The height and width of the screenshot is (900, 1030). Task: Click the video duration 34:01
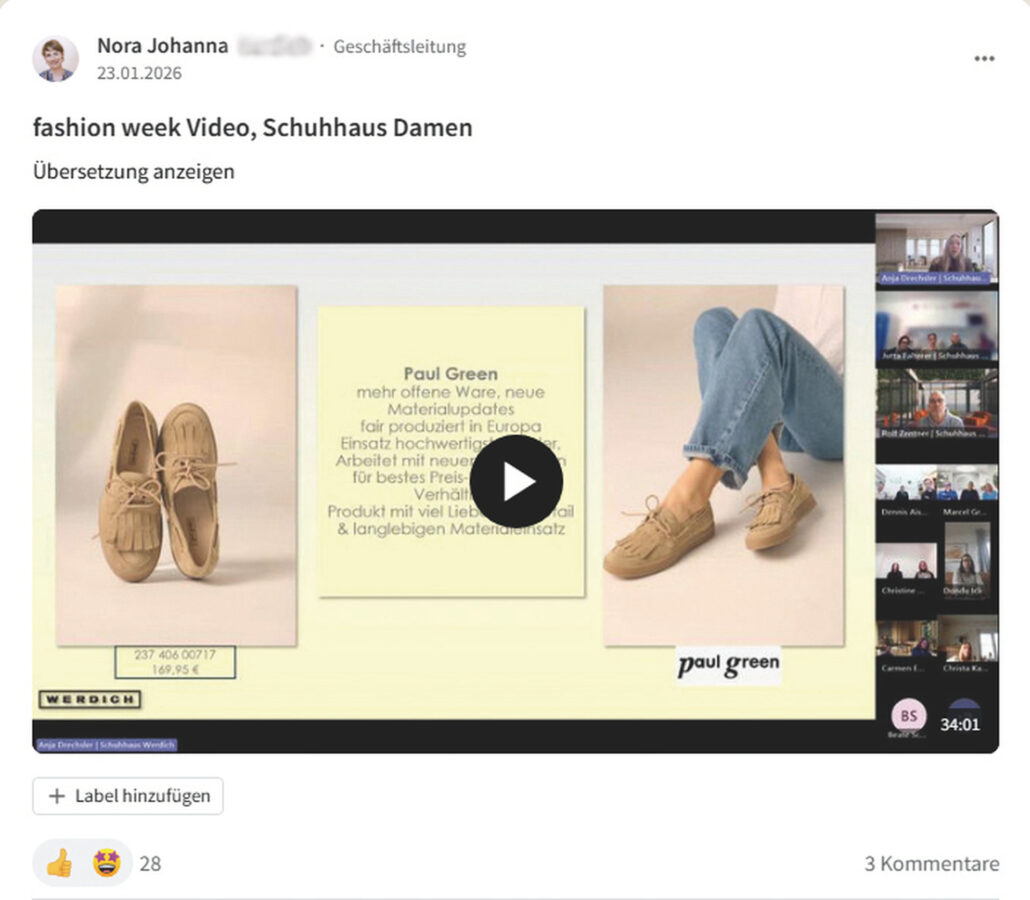960,725
